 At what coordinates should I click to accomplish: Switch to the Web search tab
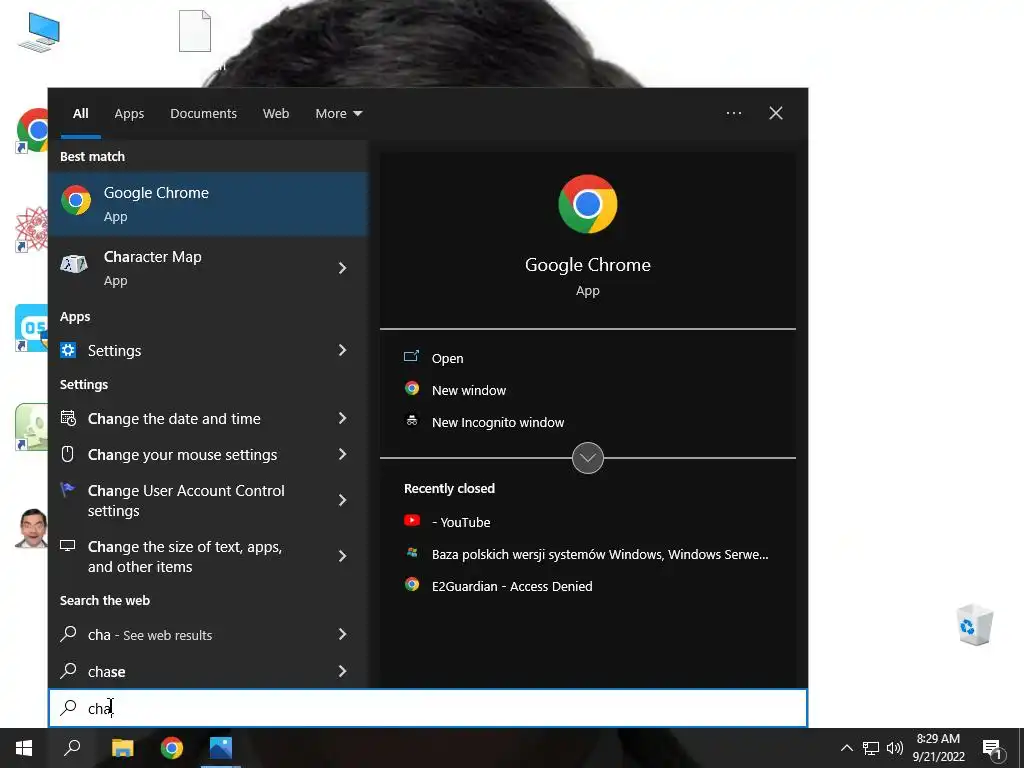coord(276,114)
